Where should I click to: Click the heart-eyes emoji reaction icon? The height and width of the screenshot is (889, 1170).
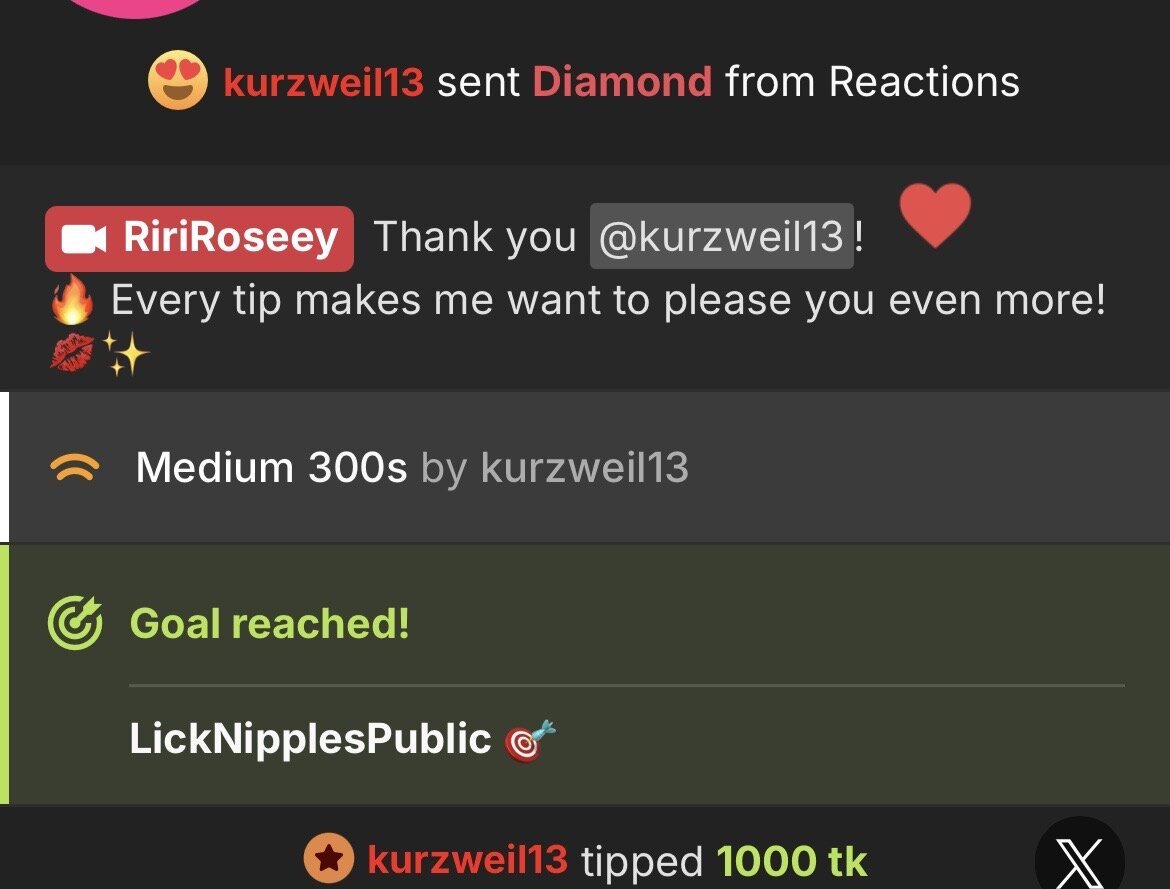pos(178,81)
